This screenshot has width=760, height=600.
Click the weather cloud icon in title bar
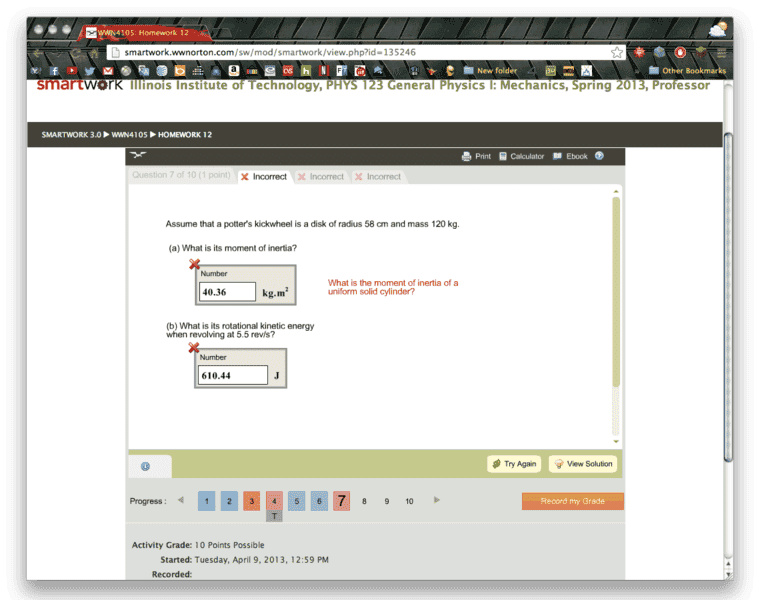coord(718,30)
